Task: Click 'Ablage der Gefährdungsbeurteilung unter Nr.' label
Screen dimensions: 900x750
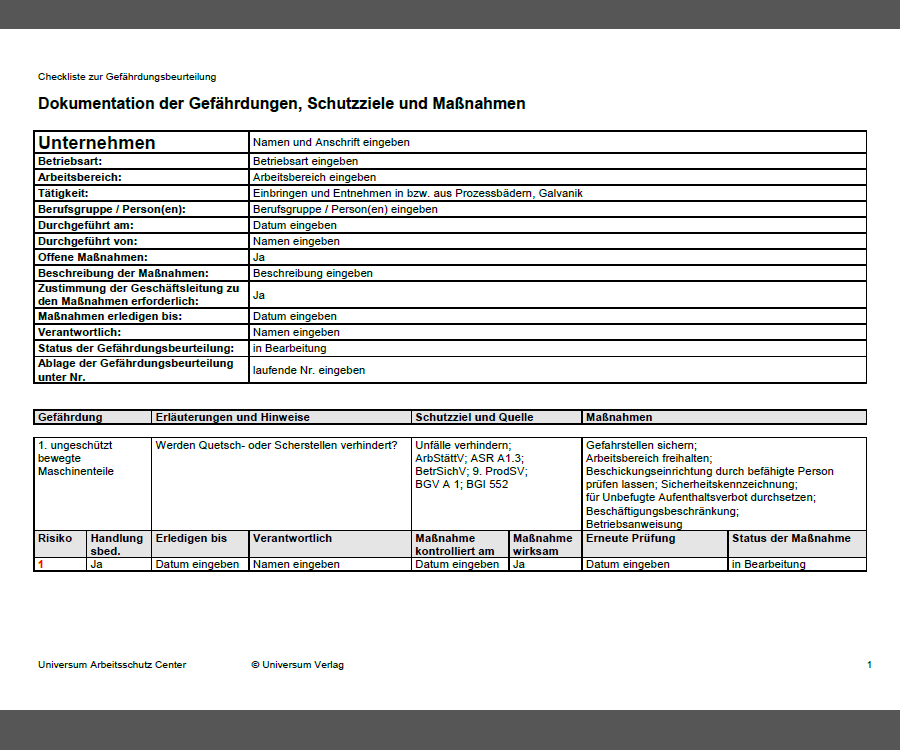Action: point(135,370)
